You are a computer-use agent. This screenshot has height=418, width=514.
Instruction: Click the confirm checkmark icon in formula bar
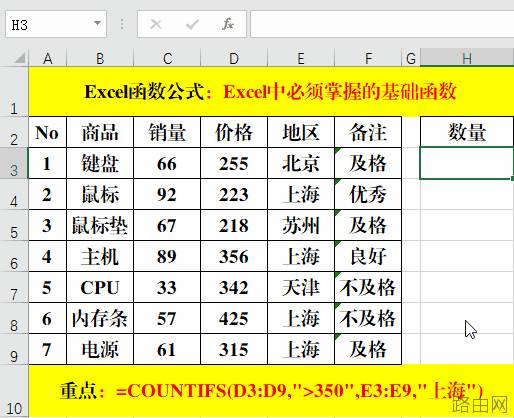click(x=192, y=24)
